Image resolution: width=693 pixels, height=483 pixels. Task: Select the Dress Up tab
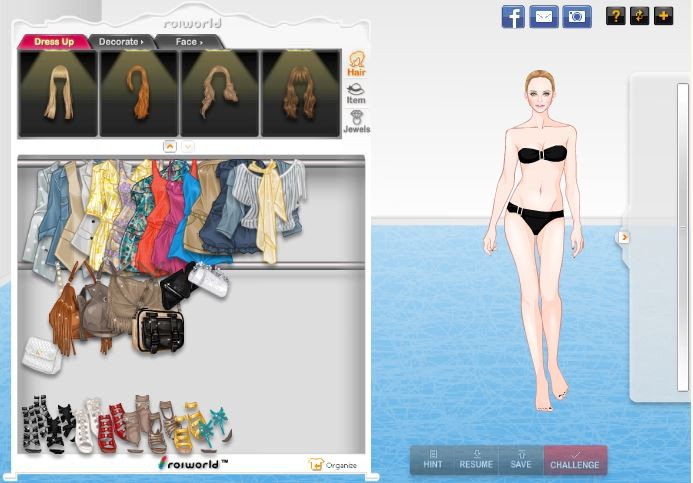click(x=53, y=42)
